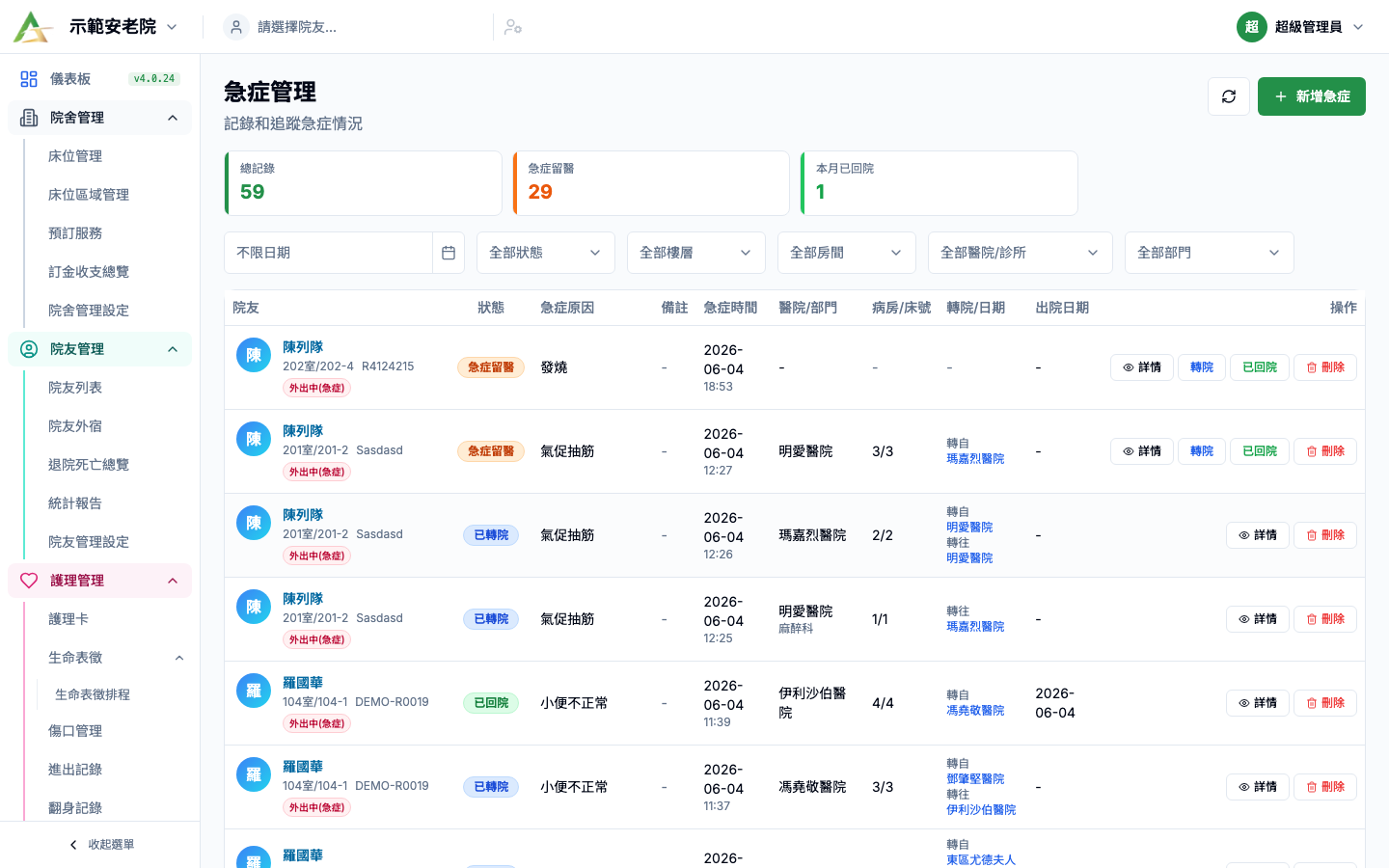Click 瑪嘉烈醫院 link in the 12:27 row
Image resolution: width=1389 pixels, height=868 pixels.
(x=975, y=459)
